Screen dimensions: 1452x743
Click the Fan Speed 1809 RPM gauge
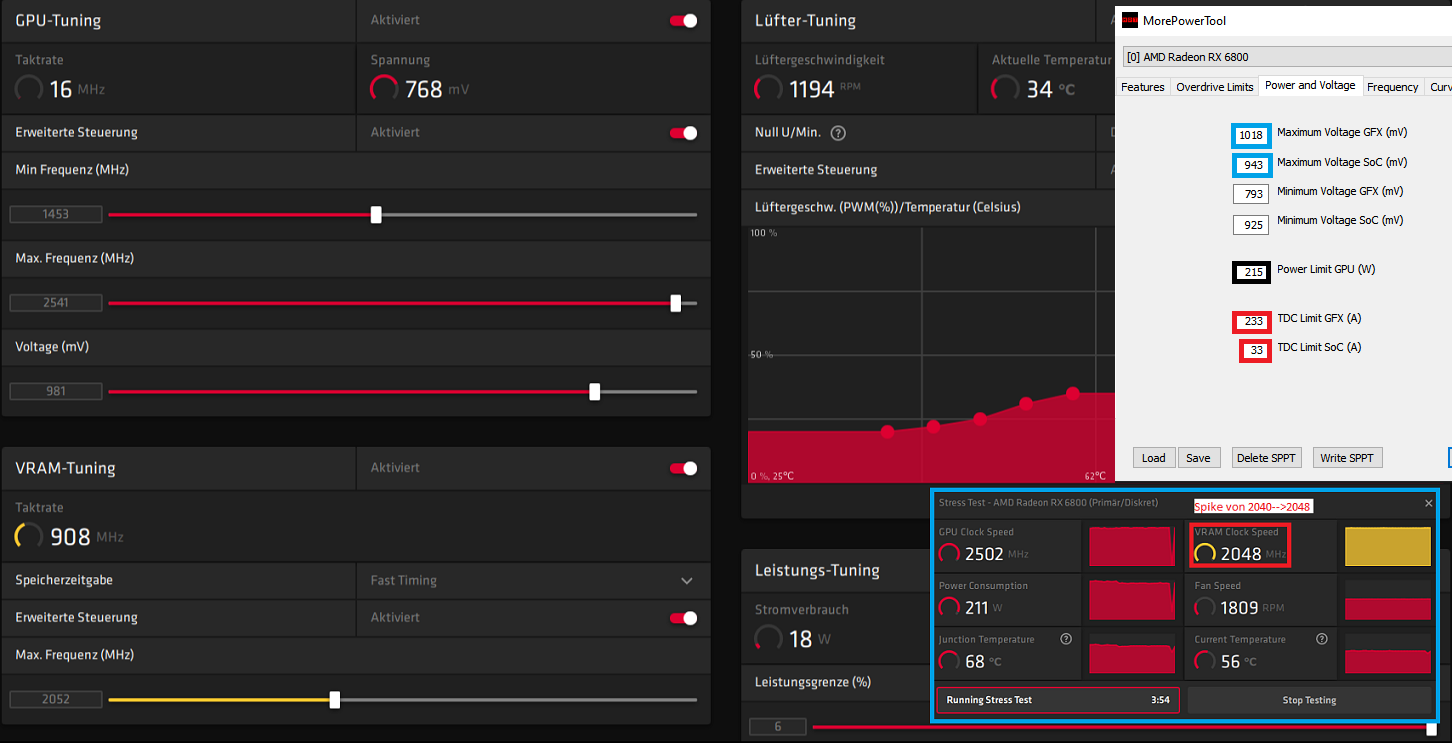(1206, 607)
